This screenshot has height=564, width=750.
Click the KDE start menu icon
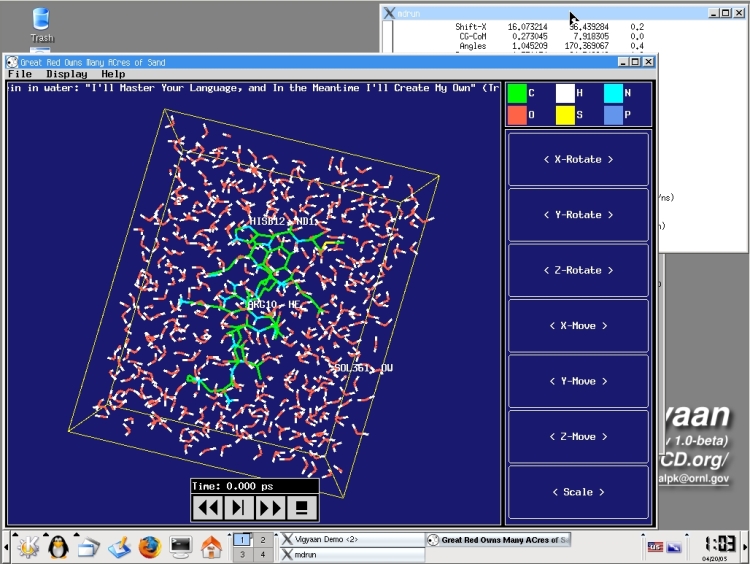coord(27,547)
